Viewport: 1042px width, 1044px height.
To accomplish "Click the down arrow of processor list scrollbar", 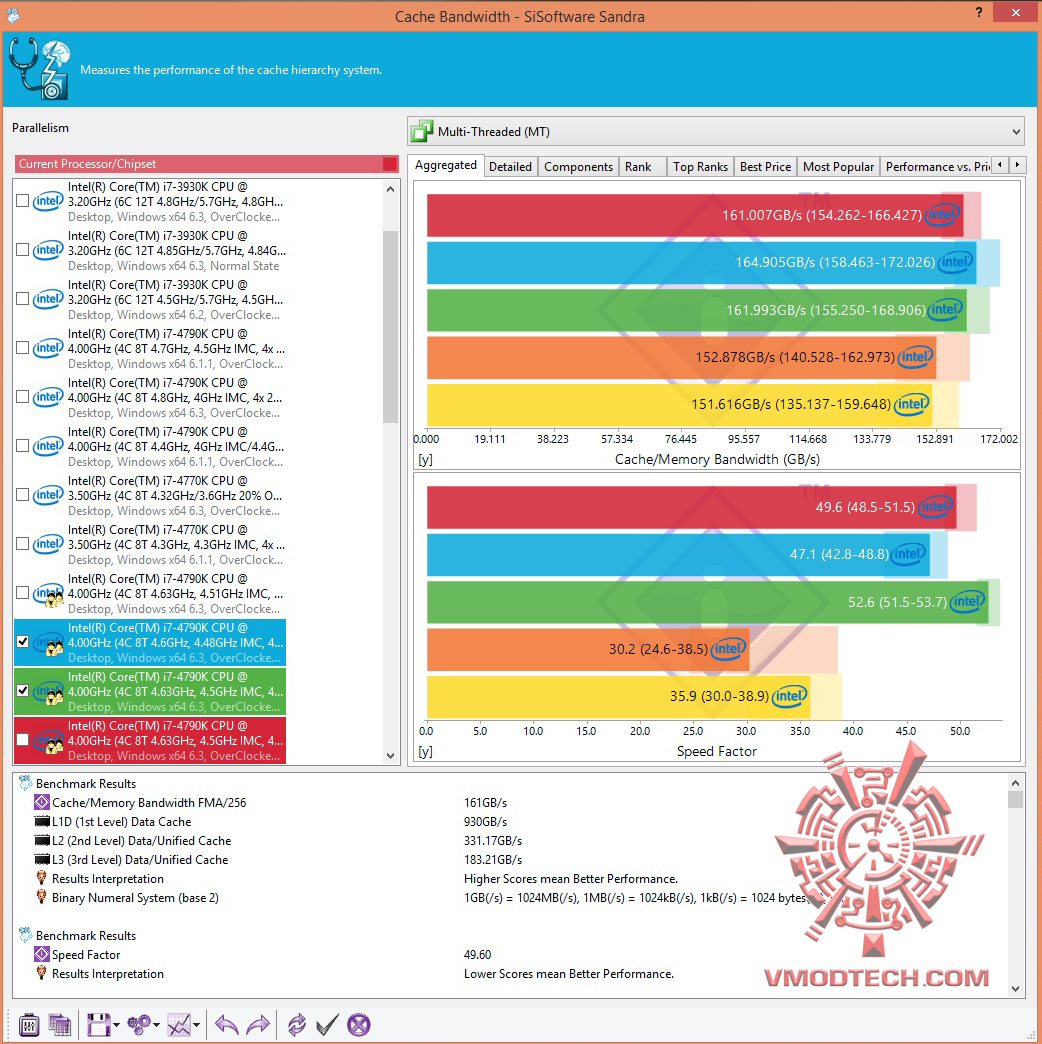I will (x=391, y=756).
